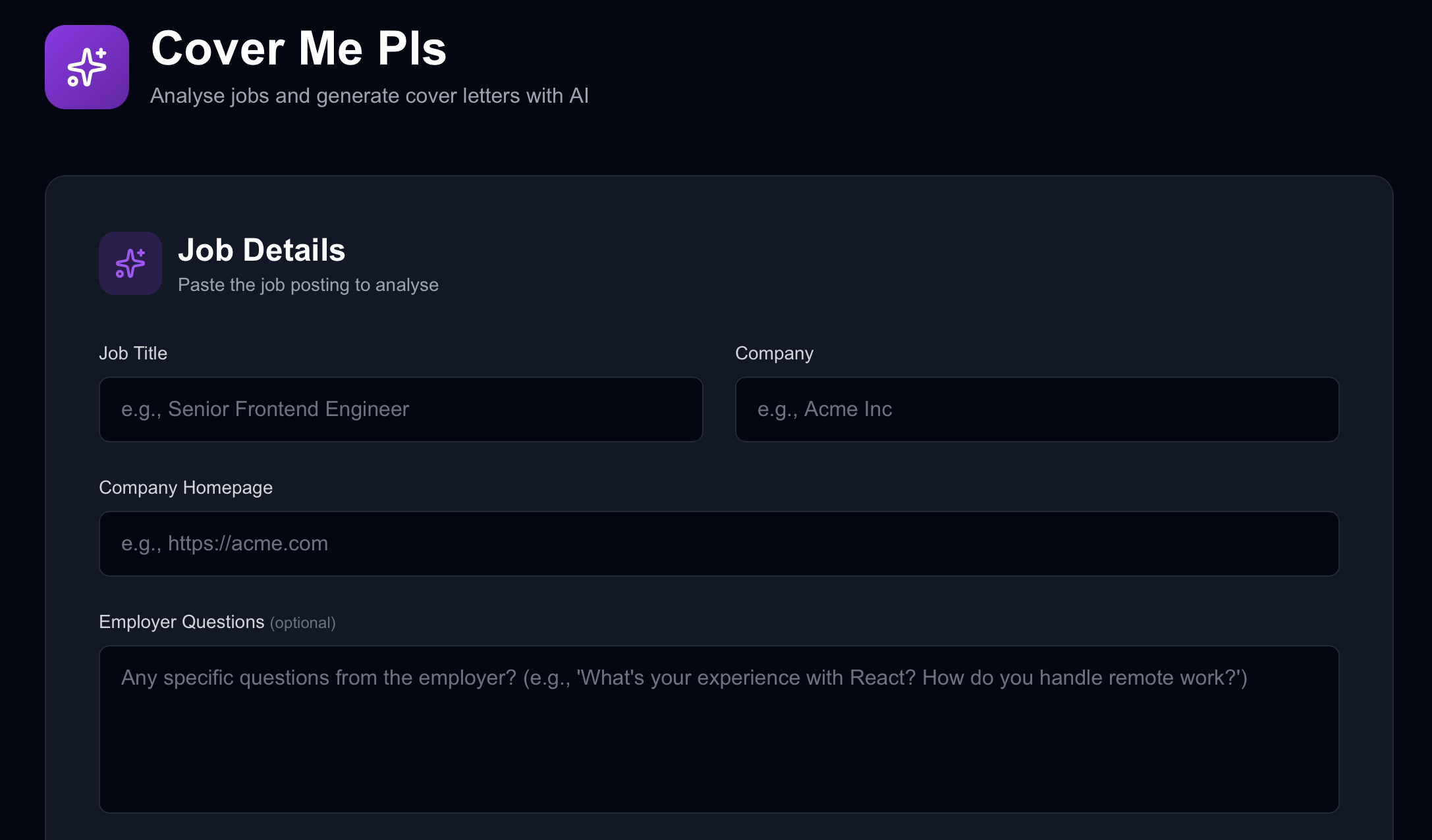Click the Job Title input field
1432x840 pixels.
tap(400, 409)
